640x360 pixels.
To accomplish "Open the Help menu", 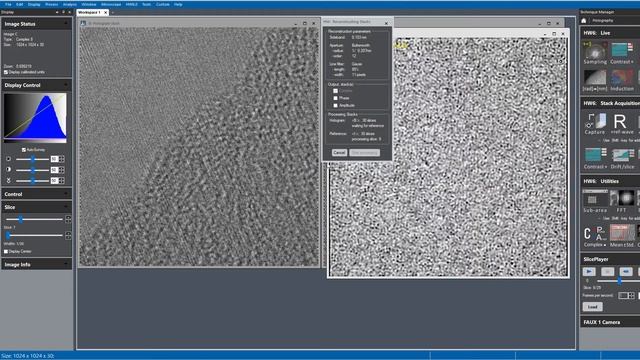I will click(x=178, y=4).
